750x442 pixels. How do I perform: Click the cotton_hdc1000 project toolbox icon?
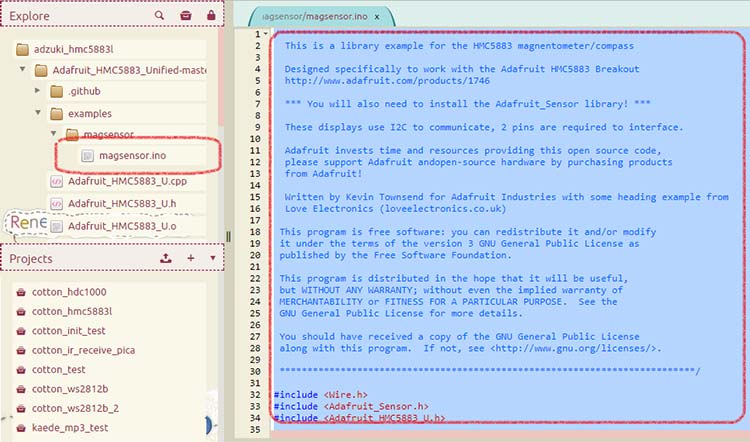[21, 292]
